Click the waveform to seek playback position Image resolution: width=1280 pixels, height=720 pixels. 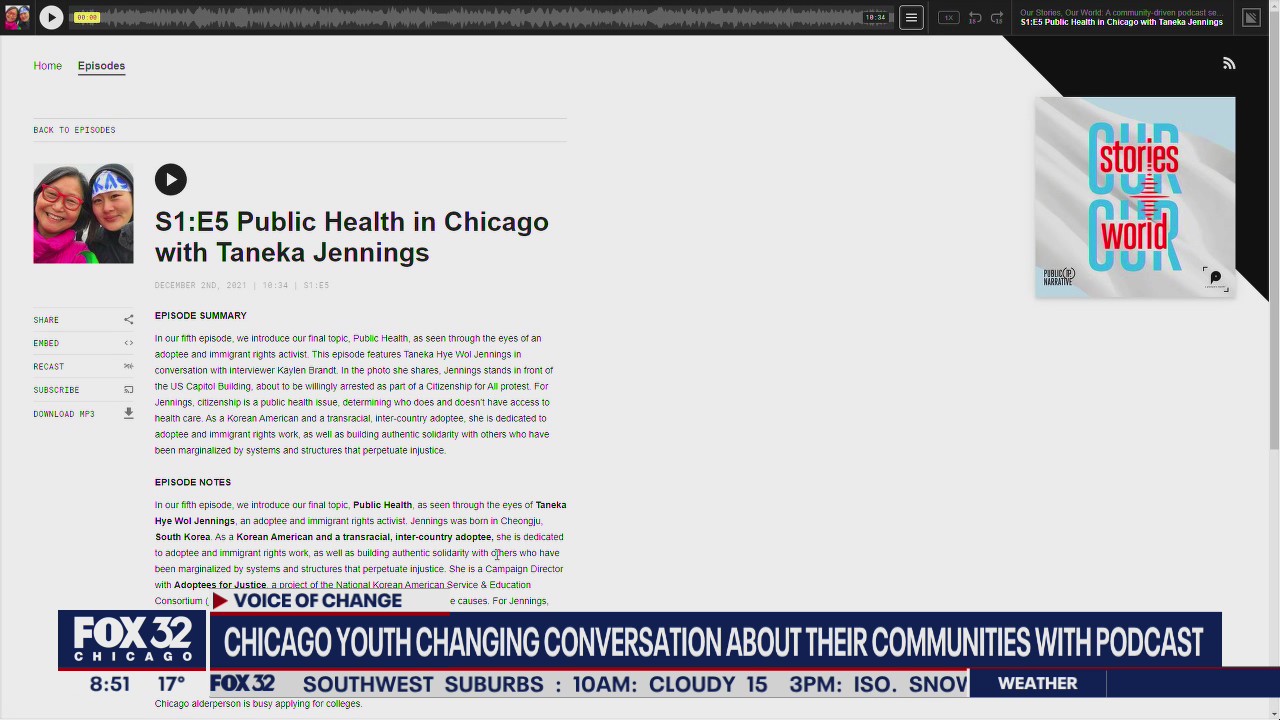[500, 17]
